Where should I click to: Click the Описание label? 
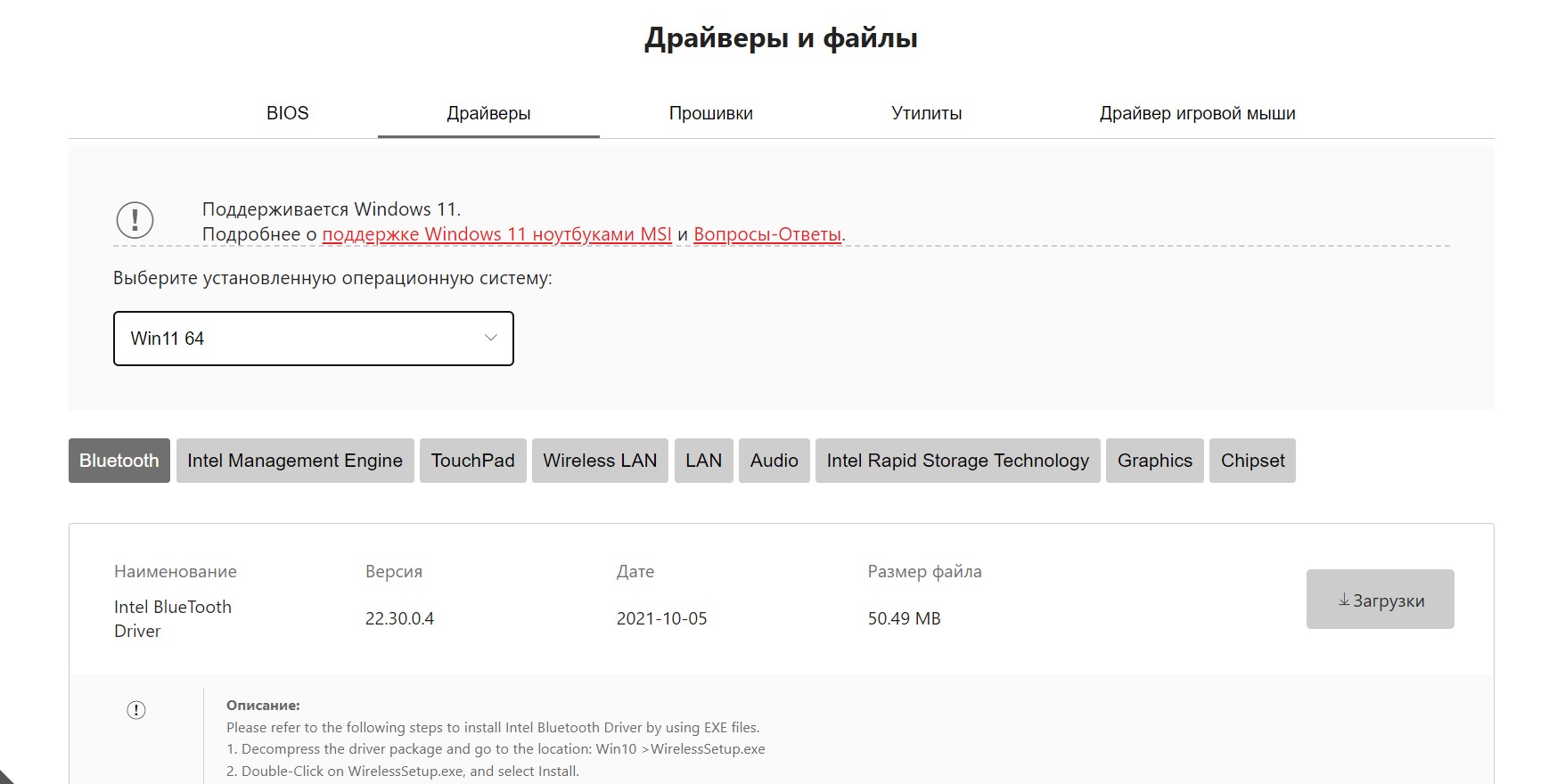(x=263, y=706)
